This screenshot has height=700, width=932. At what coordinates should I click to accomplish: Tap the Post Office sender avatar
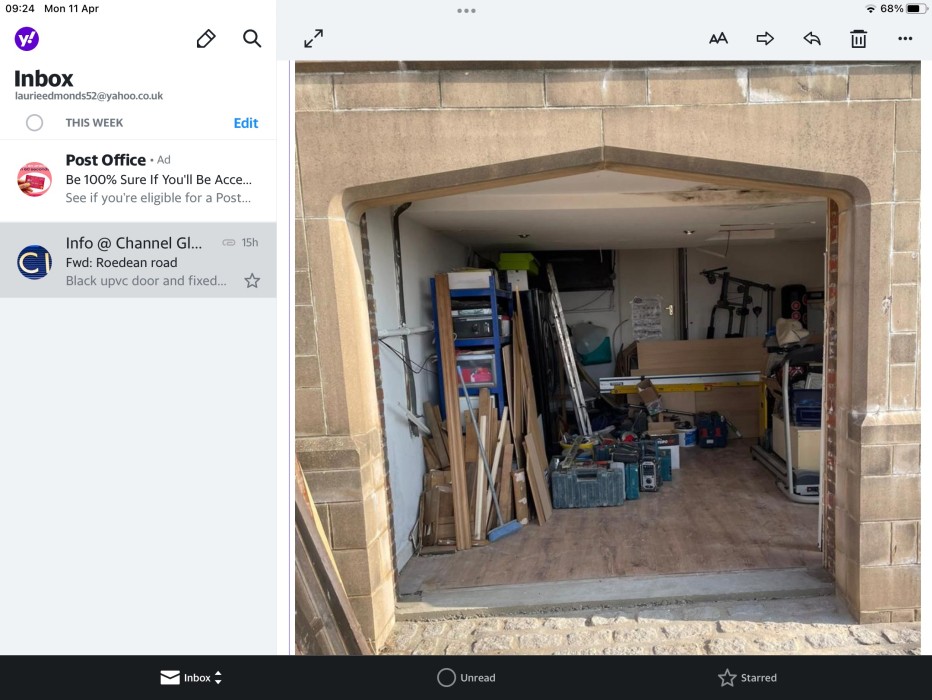(34, 179)
